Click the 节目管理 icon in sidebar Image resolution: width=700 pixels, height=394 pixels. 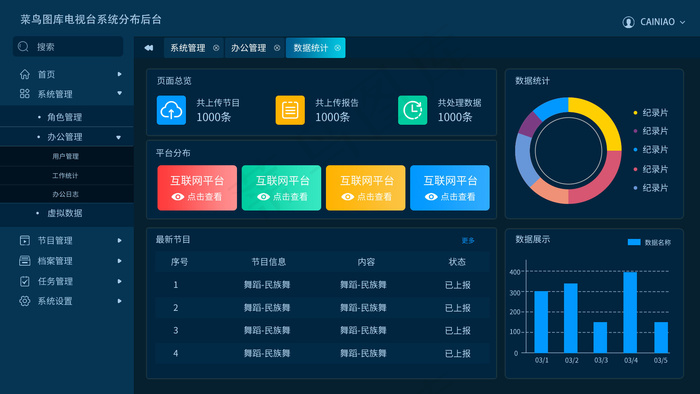tap(25, 241)
